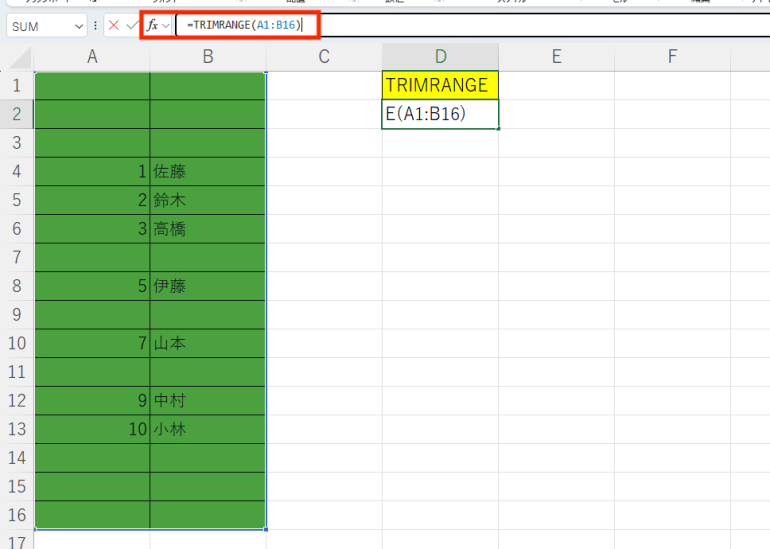Image resolution: width=770 pixels, height=549 pixels.
Task: Click the cell containing 佐藤
Action: click(208, 172)
